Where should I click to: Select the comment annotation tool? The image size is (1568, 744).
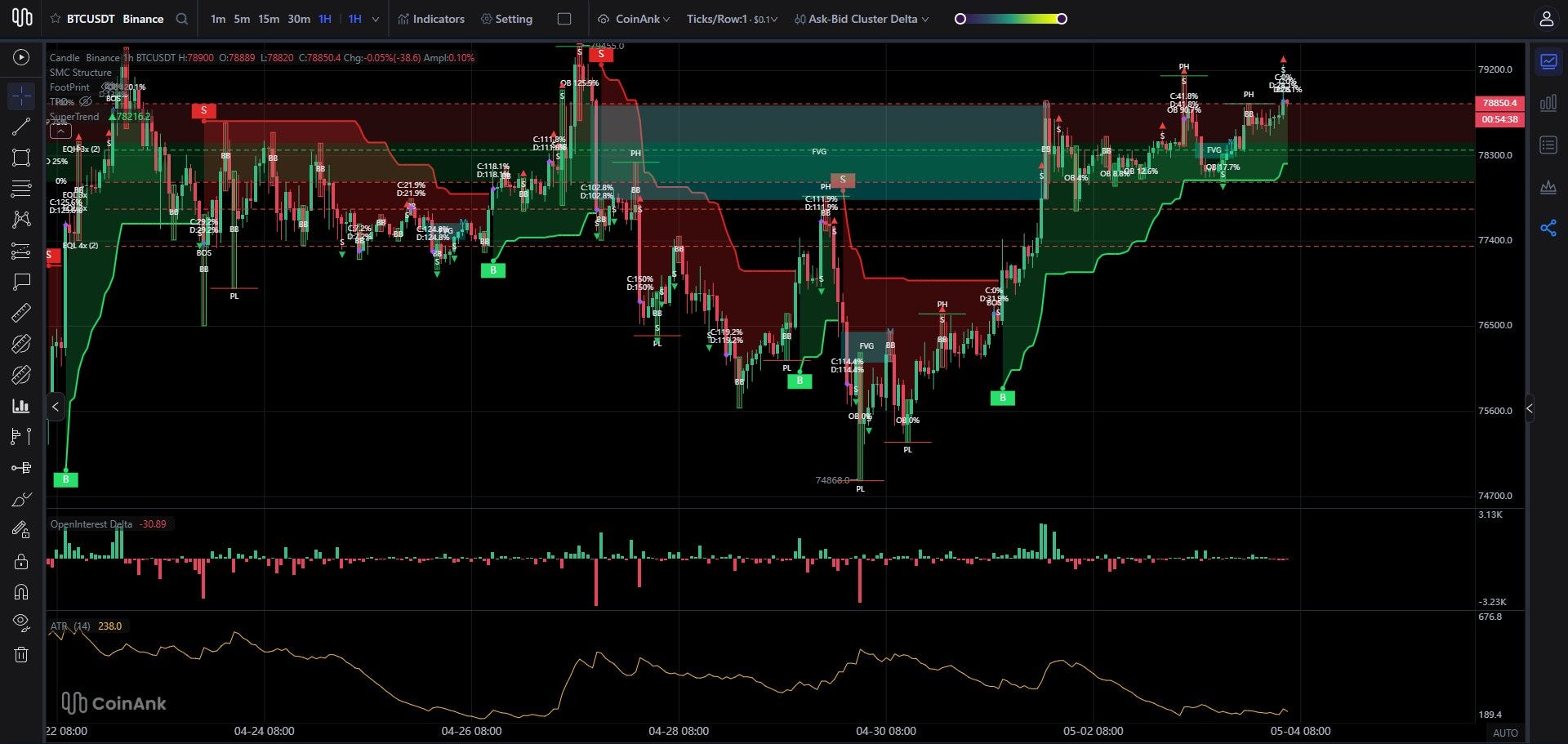(21, 282)
